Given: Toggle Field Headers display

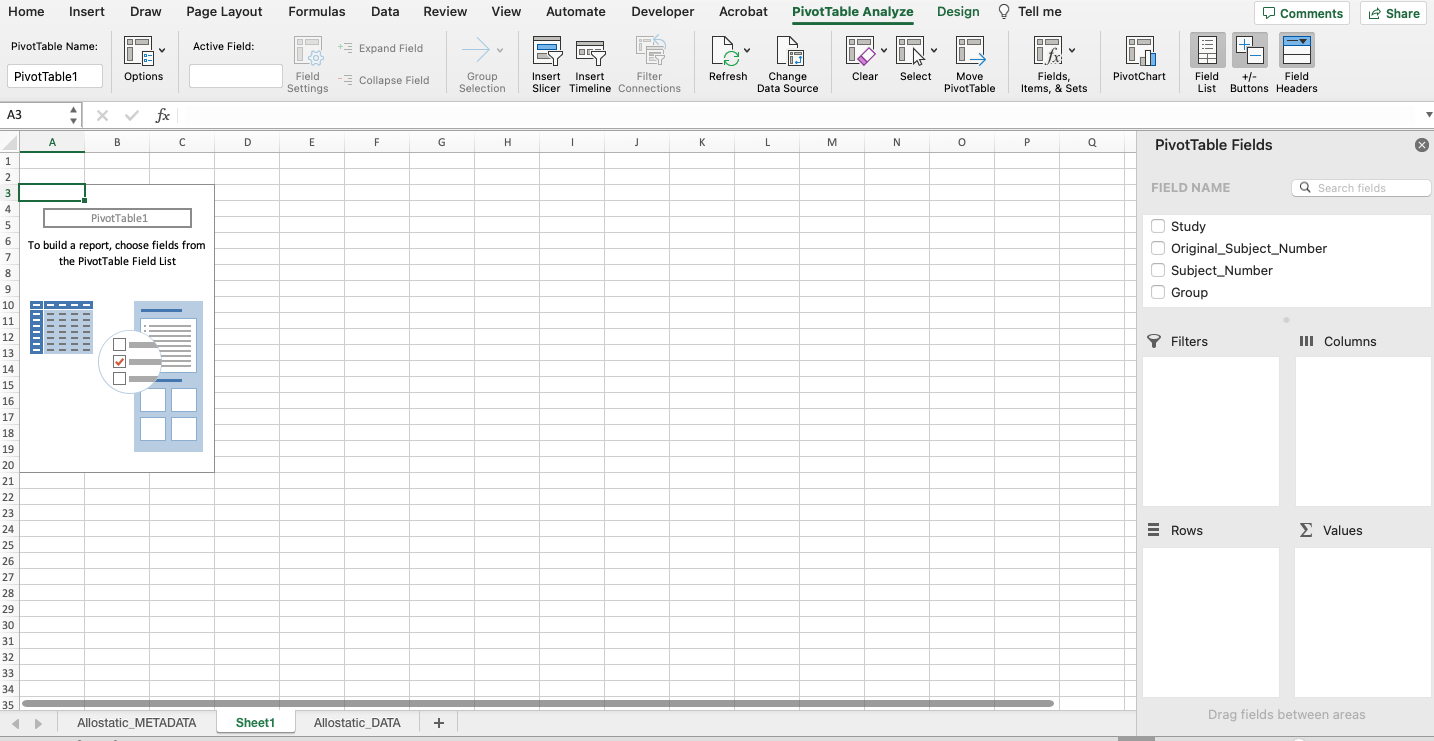Looking at the screenshot, I should [1296, 53].
